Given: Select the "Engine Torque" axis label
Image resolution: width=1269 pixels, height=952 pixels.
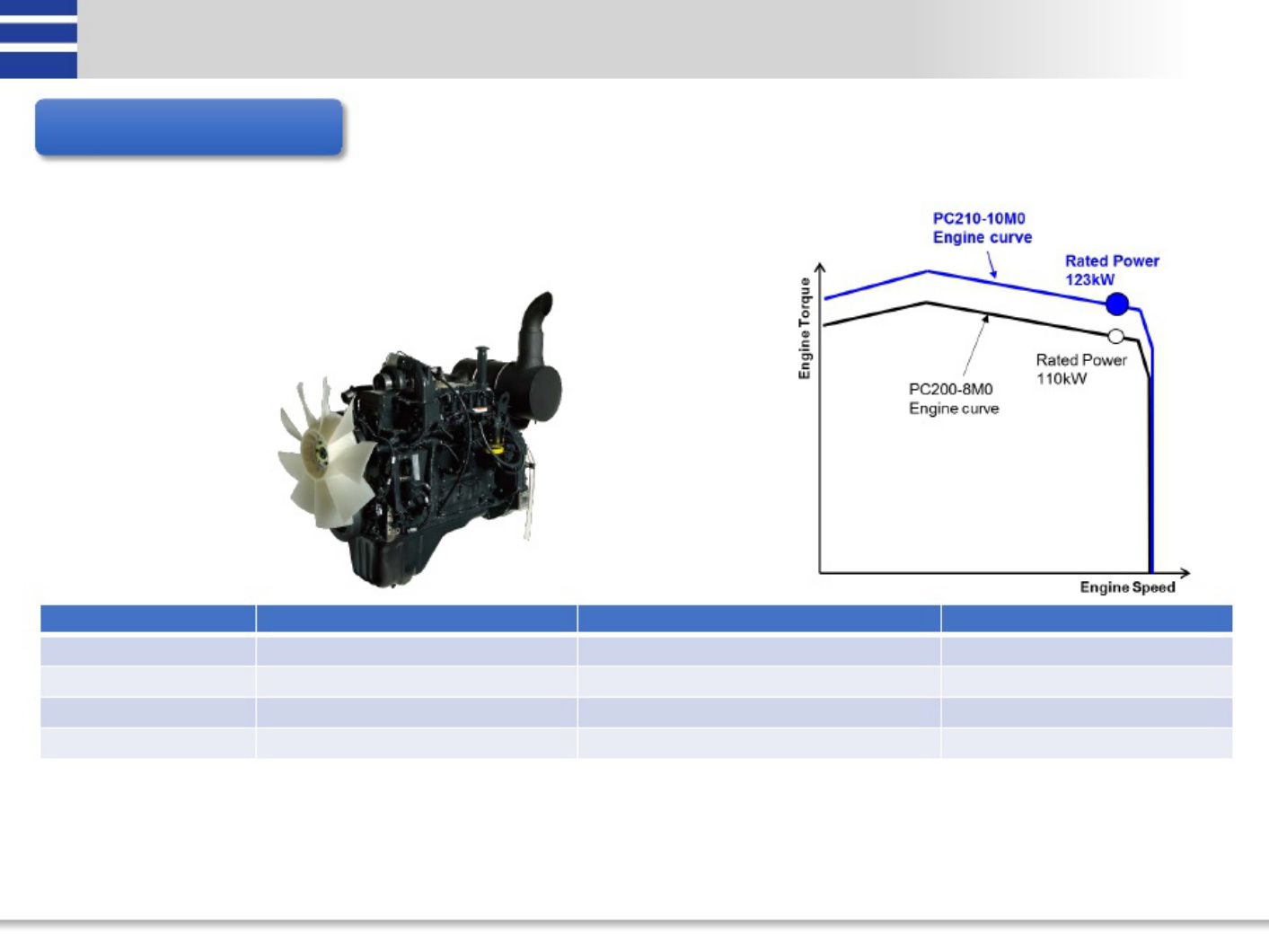Looking at the screenshot, I should coord(805,329).
